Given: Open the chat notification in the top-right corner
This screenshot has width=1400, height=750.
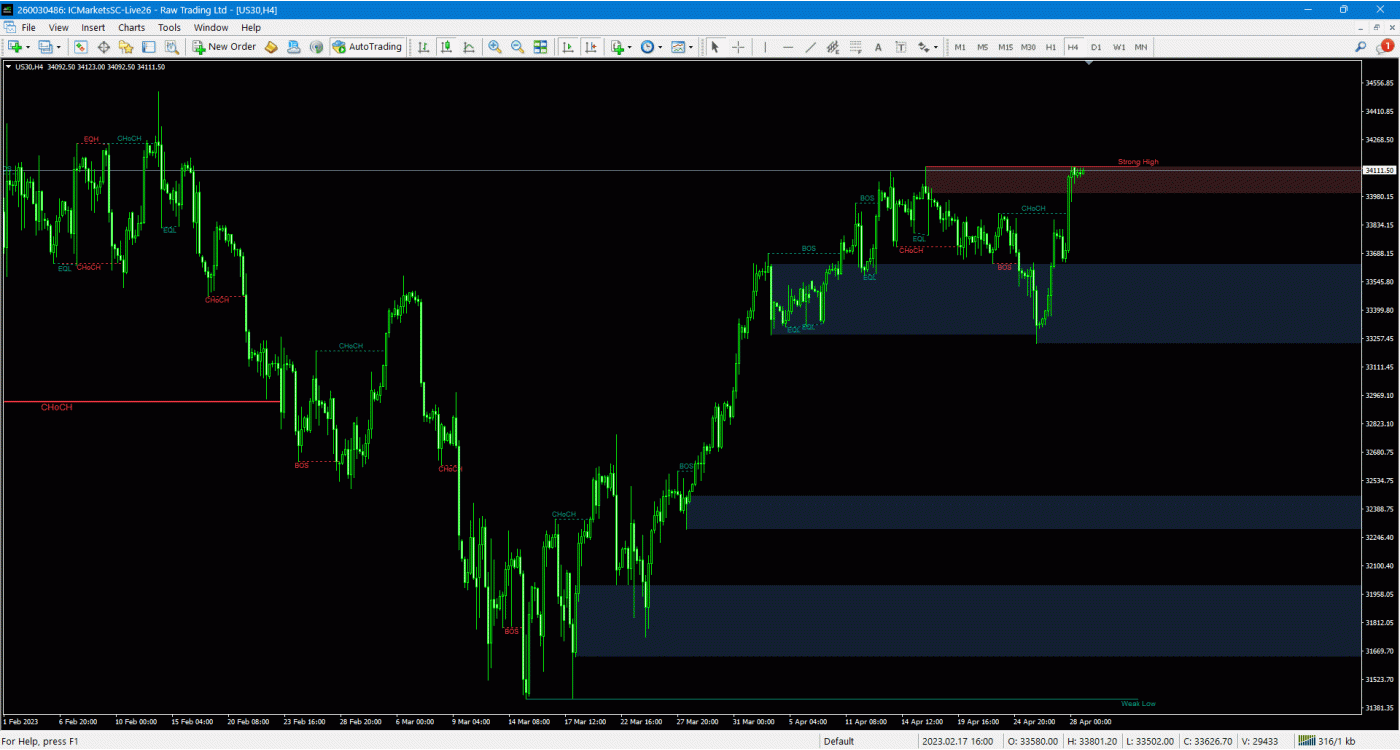Looking at the screenshot, I should pos(1387,46).
